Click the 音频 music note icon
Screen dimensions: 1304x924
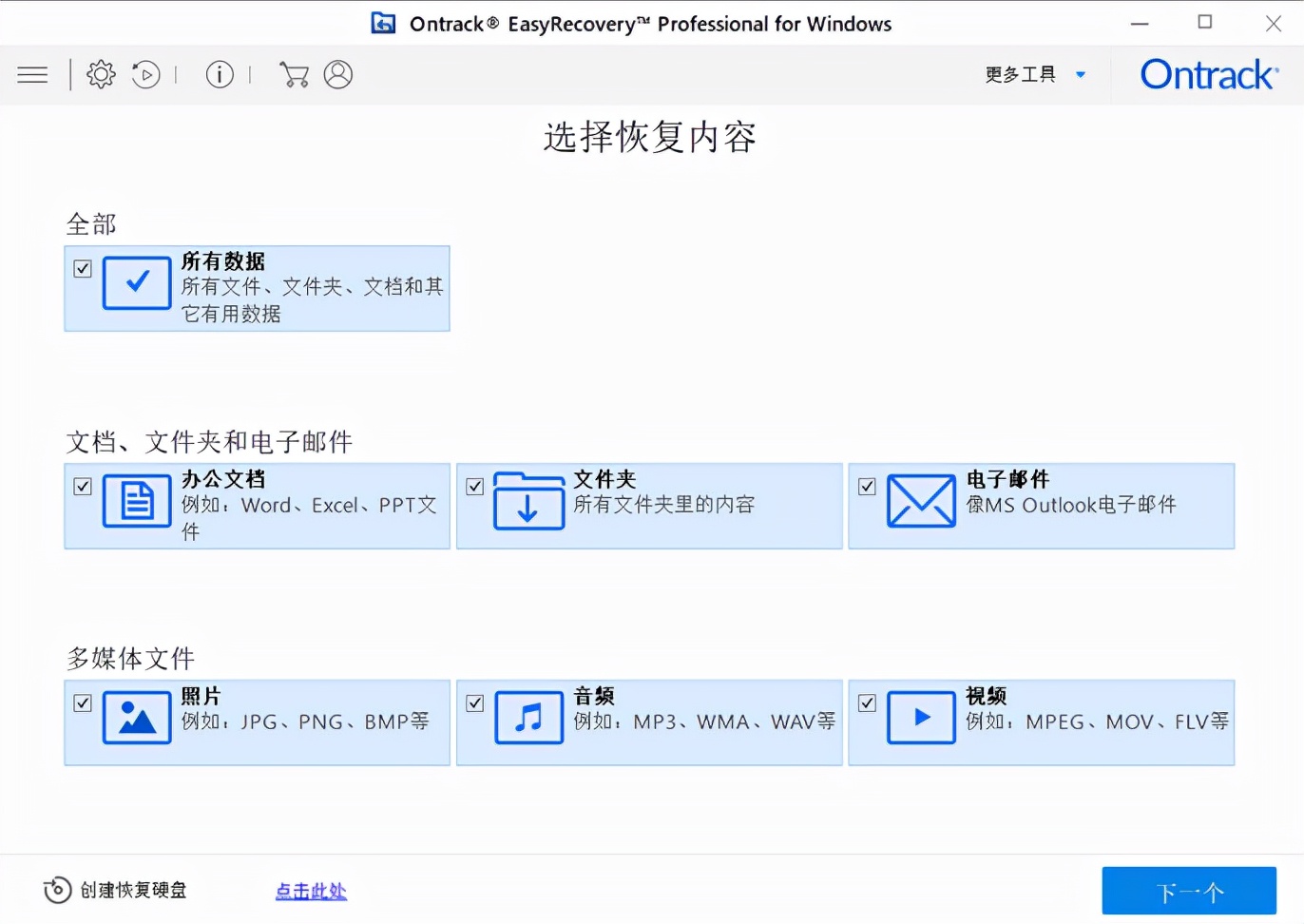(x=528, y=716)
